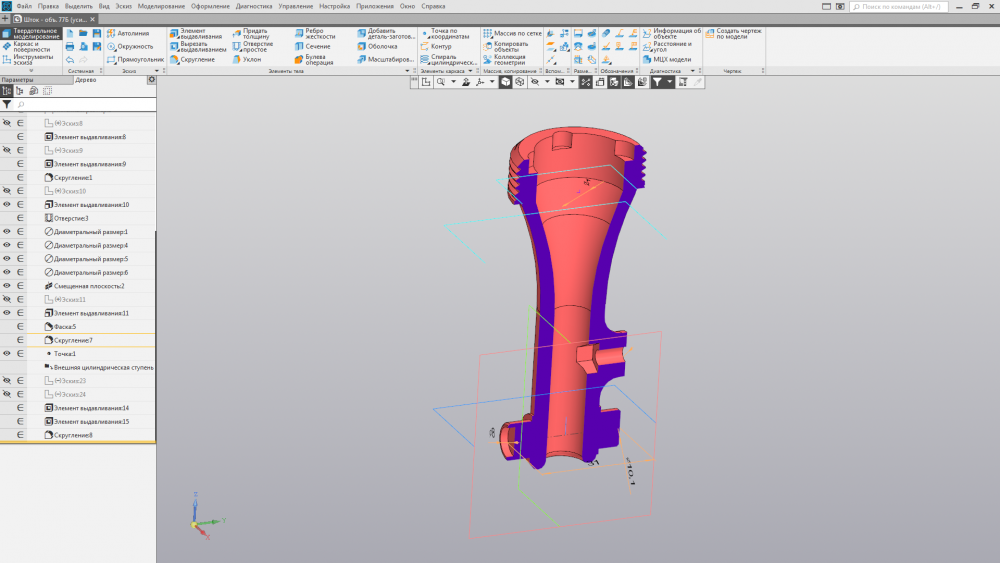Select the Автолиния sketch tool
The image size is (1000, 563).
point(134,33)
